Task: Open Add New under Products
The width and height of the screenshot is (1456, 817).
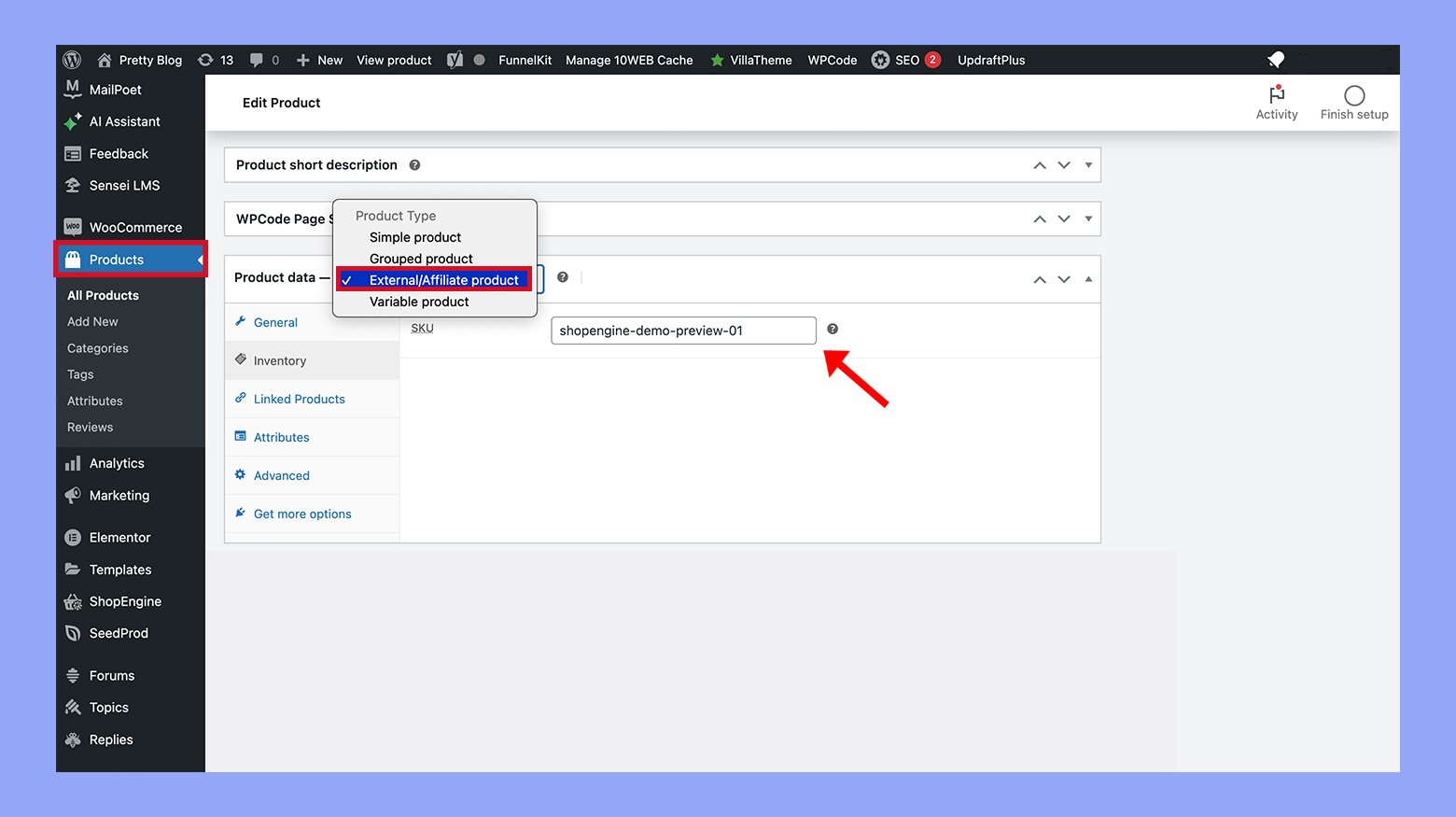Action: (x=92, y=321)
